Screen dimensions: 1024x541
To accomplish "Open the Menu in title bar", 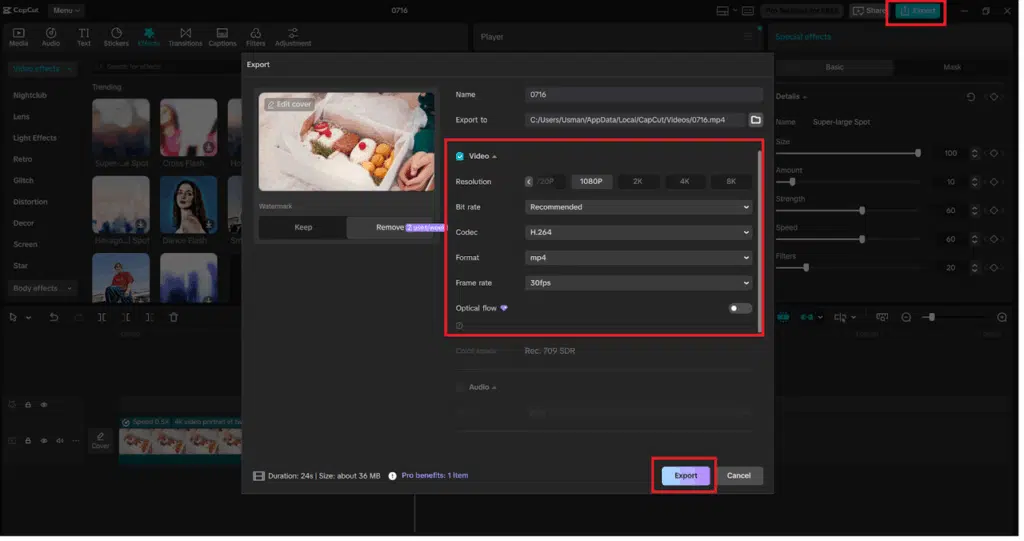I will [x=67, y=10].
